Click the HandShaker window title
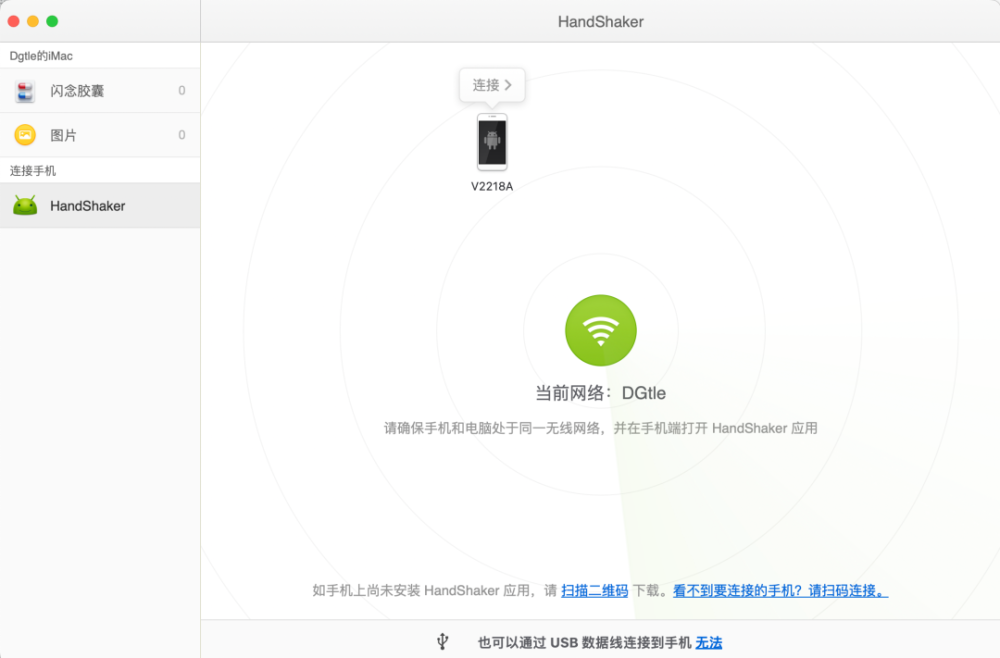1000x658 pixels. click(600, 22)
